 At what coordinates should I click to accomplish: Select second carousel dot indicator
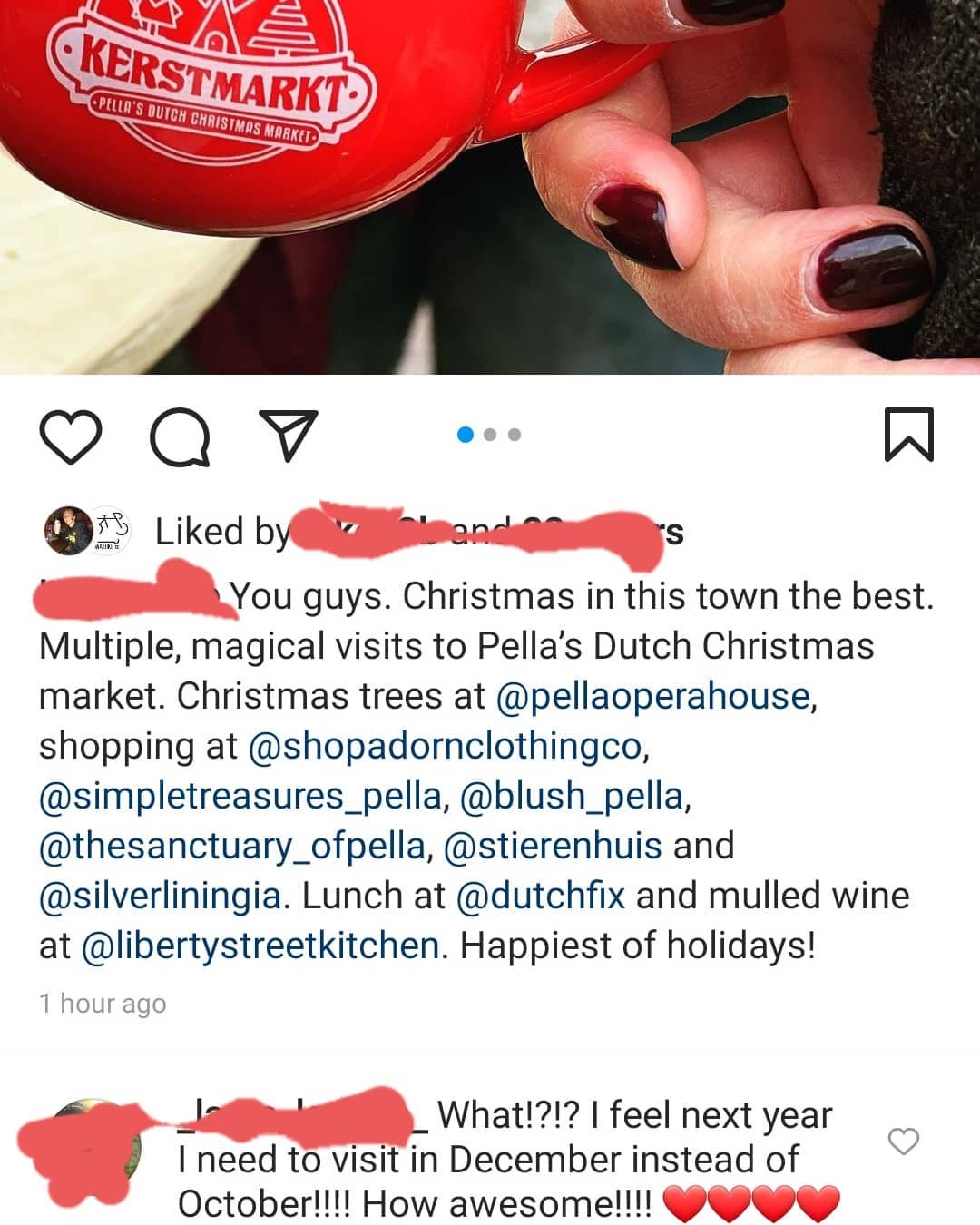coord(490,435)
